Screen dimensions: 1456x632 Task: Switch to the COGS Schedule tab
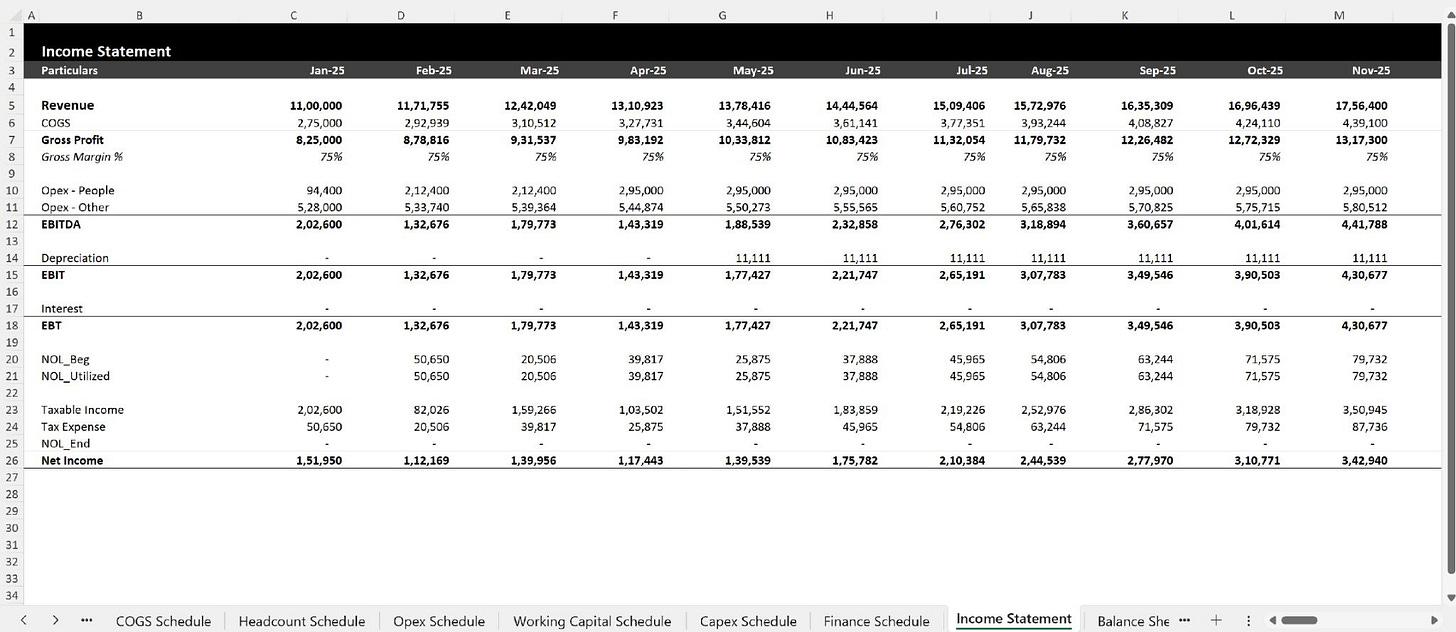(163, 621)
